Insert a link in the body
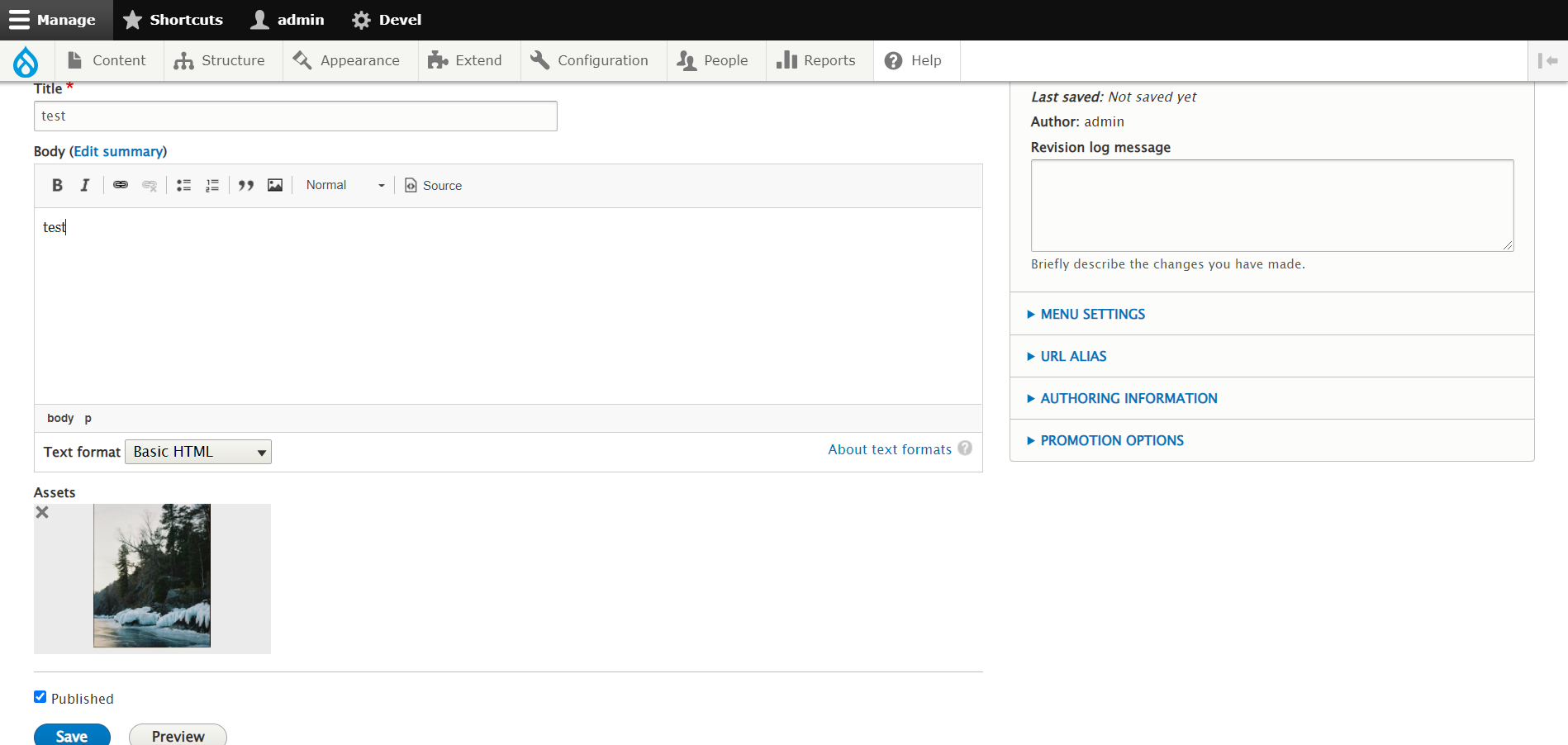The image size is (1568, 745). point(120,185)
